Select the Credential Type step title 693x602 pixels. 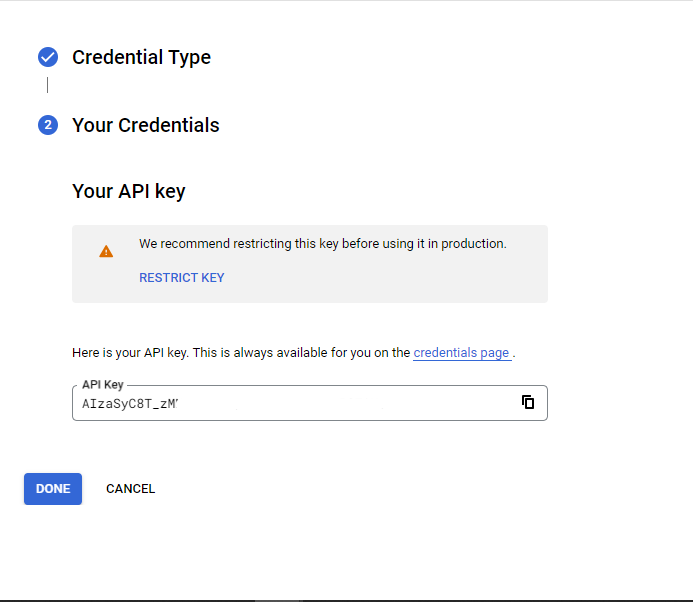click(x=141, y=57)
